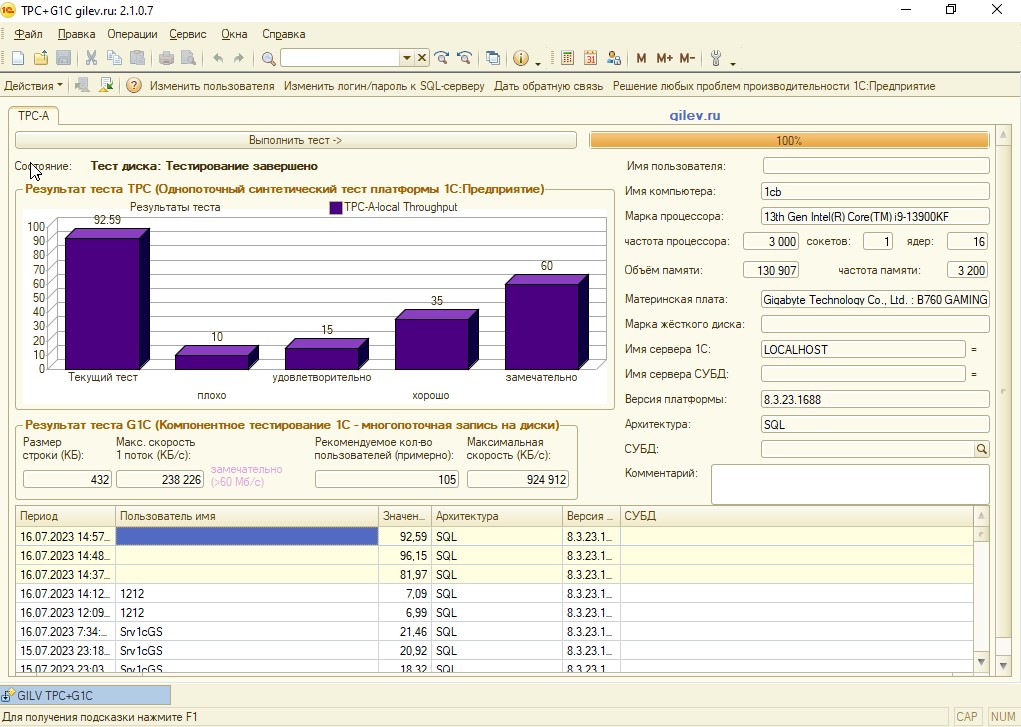Click the Выполнить тест button
Image resolution: width=1021 pixels, height=727 pixels.
click(x=296, y=140)
